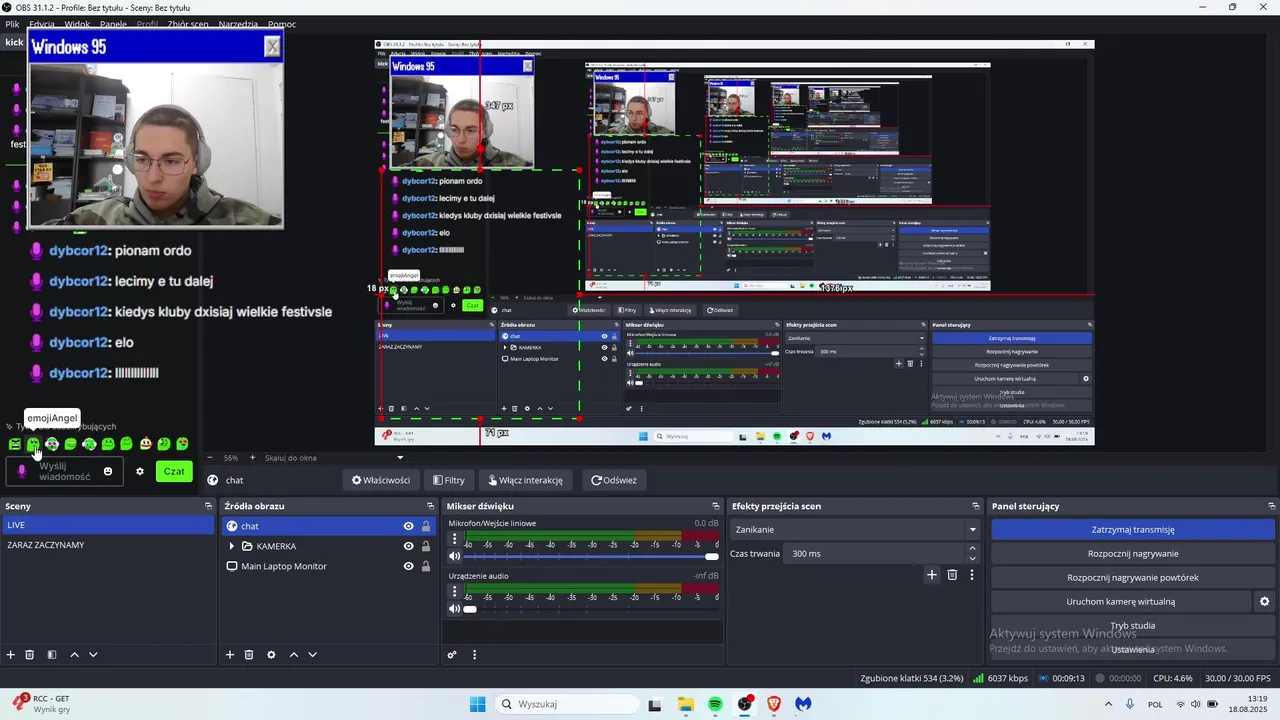Open Zanikanie transition dropdown
Screen dimensions: 1280x720
pos(856,529)
